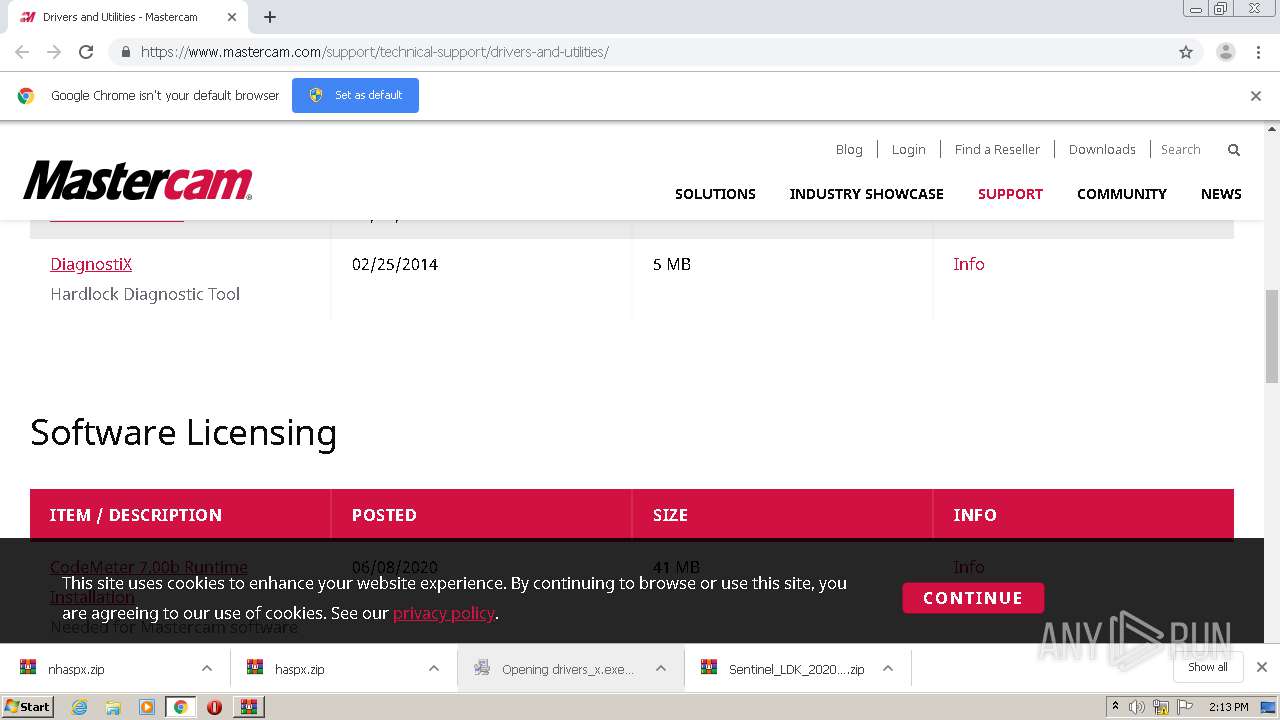Click the page vertical scrollbar thumb
This screenshot has width=1280, height=720.
(1272, 338)
